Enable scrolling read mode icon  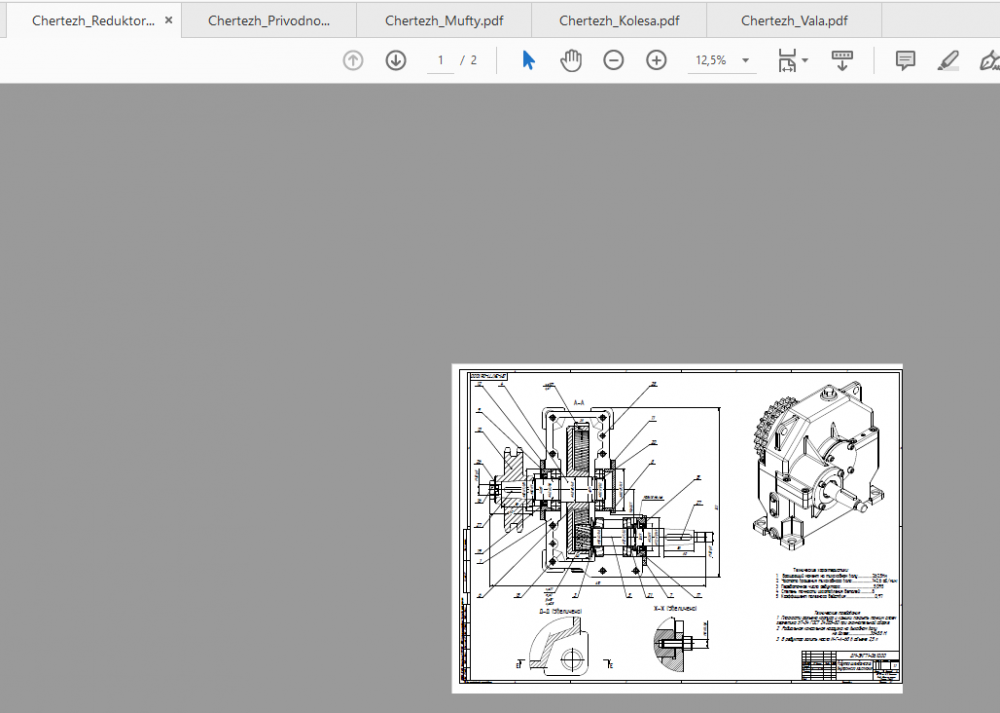[x=842, y=60]
